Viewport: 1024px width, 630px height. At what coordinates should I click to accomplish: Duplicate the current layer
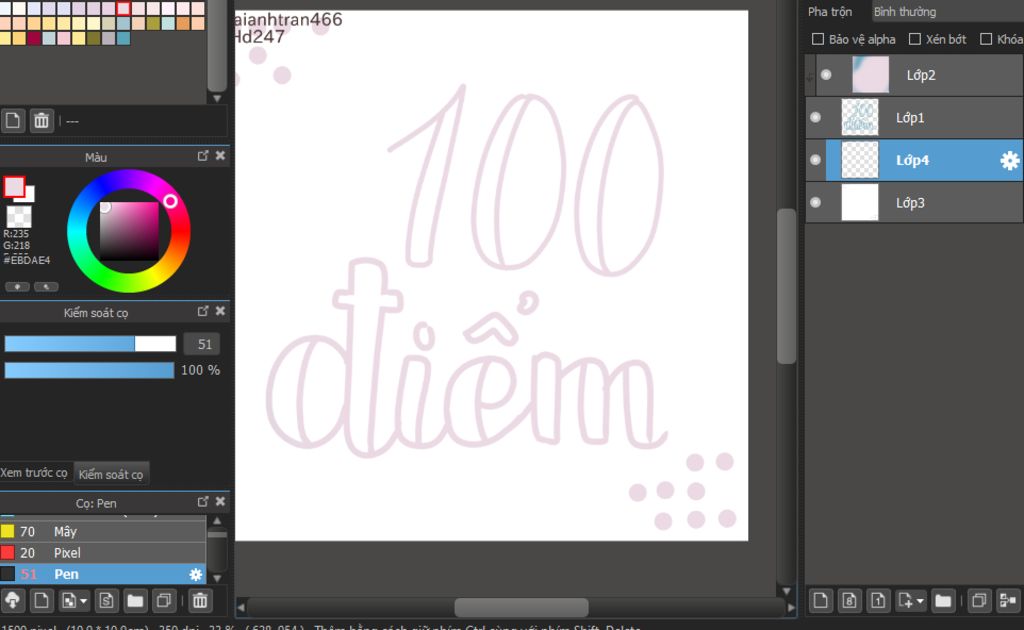pos(978,600)
